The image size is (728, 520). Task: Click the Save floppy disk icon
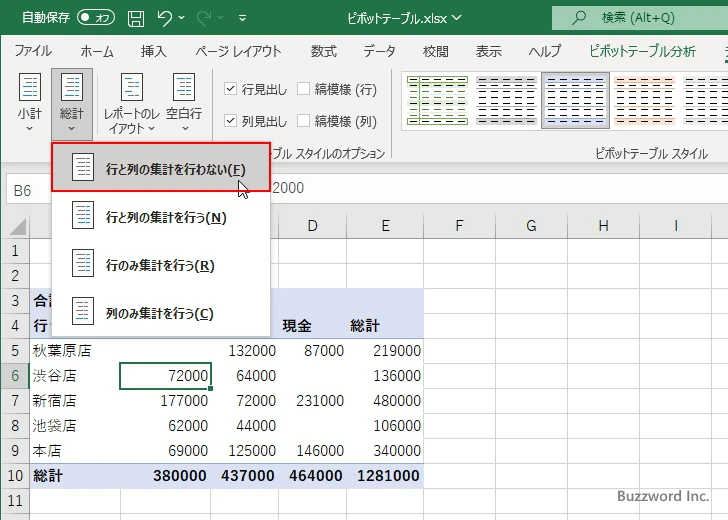point(136,18)
